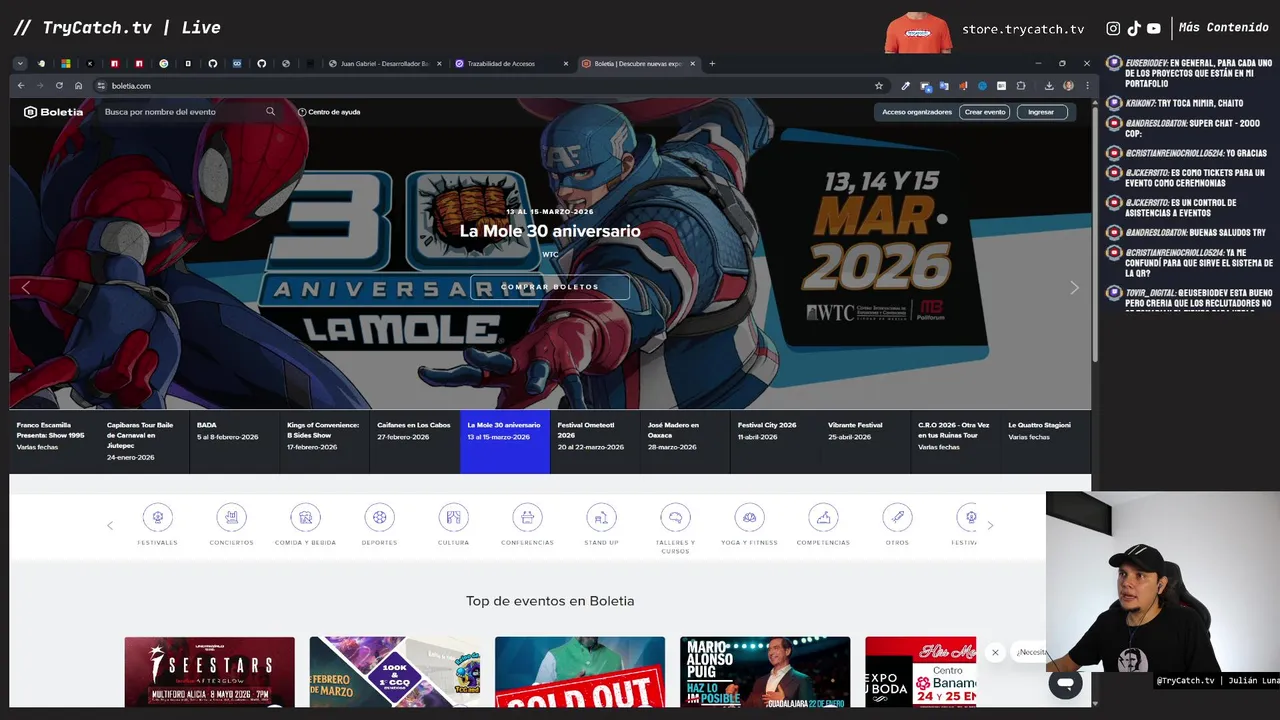
Task: Open the TikTok icon in stream header
Action: pyautogui.click(x=1134, y=29)
